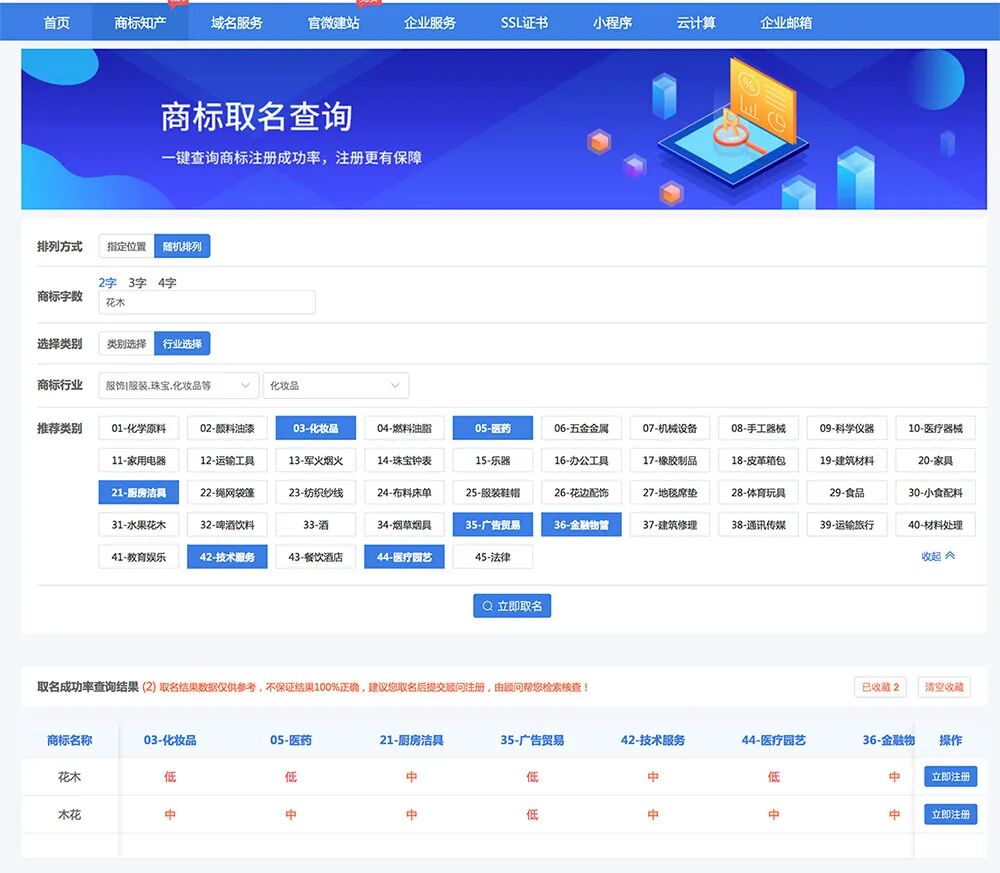Register 木花 with its 立即注册 button
This screenshot has width=1000, height=873.
950,814
